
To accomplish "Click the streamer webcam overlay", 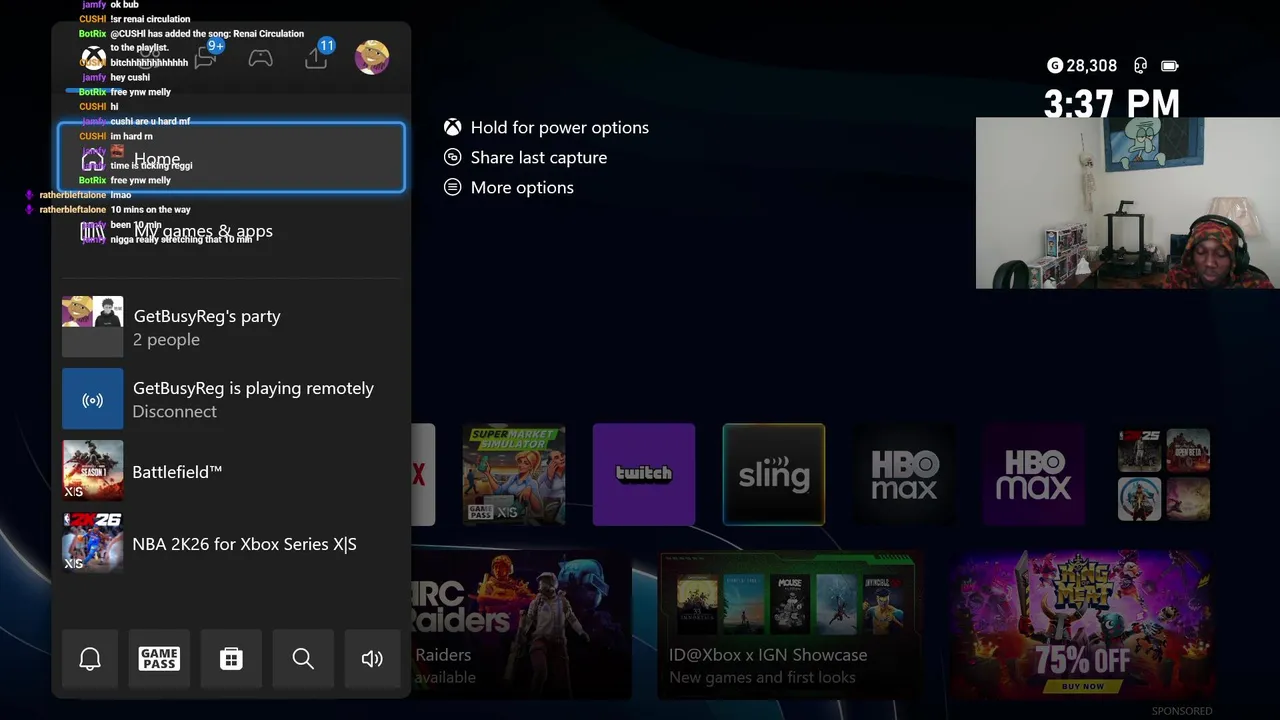I will 1128,203.
